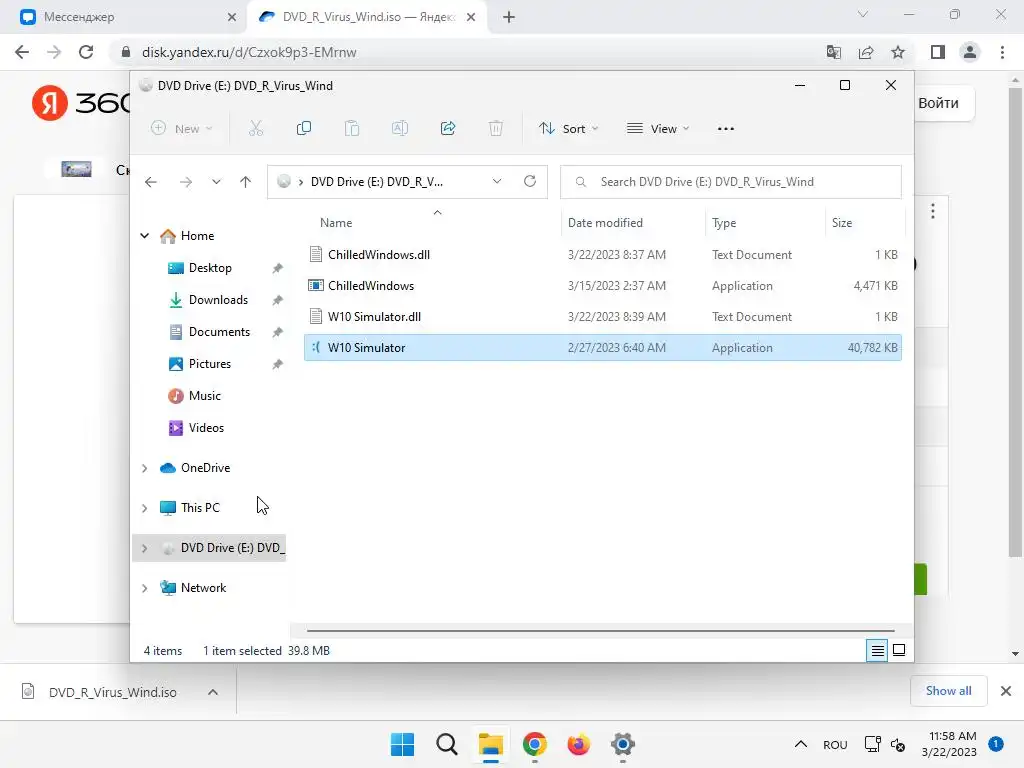Screen dimensions: 1024x768
Task: Open the DVD_R_Virus_Wind.iso download options chevron
Action: coord(213,692)
